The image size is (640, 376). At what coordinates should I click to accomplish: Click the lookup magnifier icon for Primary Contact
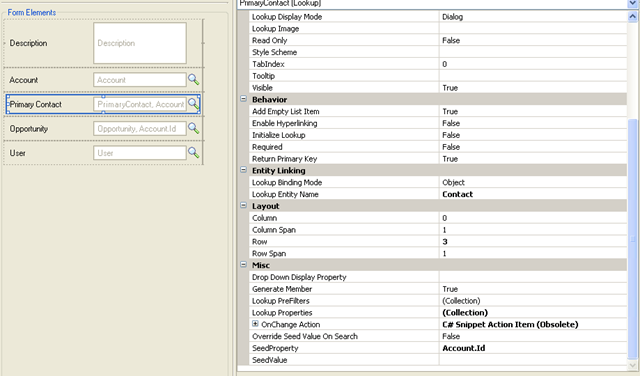point(193,104)
